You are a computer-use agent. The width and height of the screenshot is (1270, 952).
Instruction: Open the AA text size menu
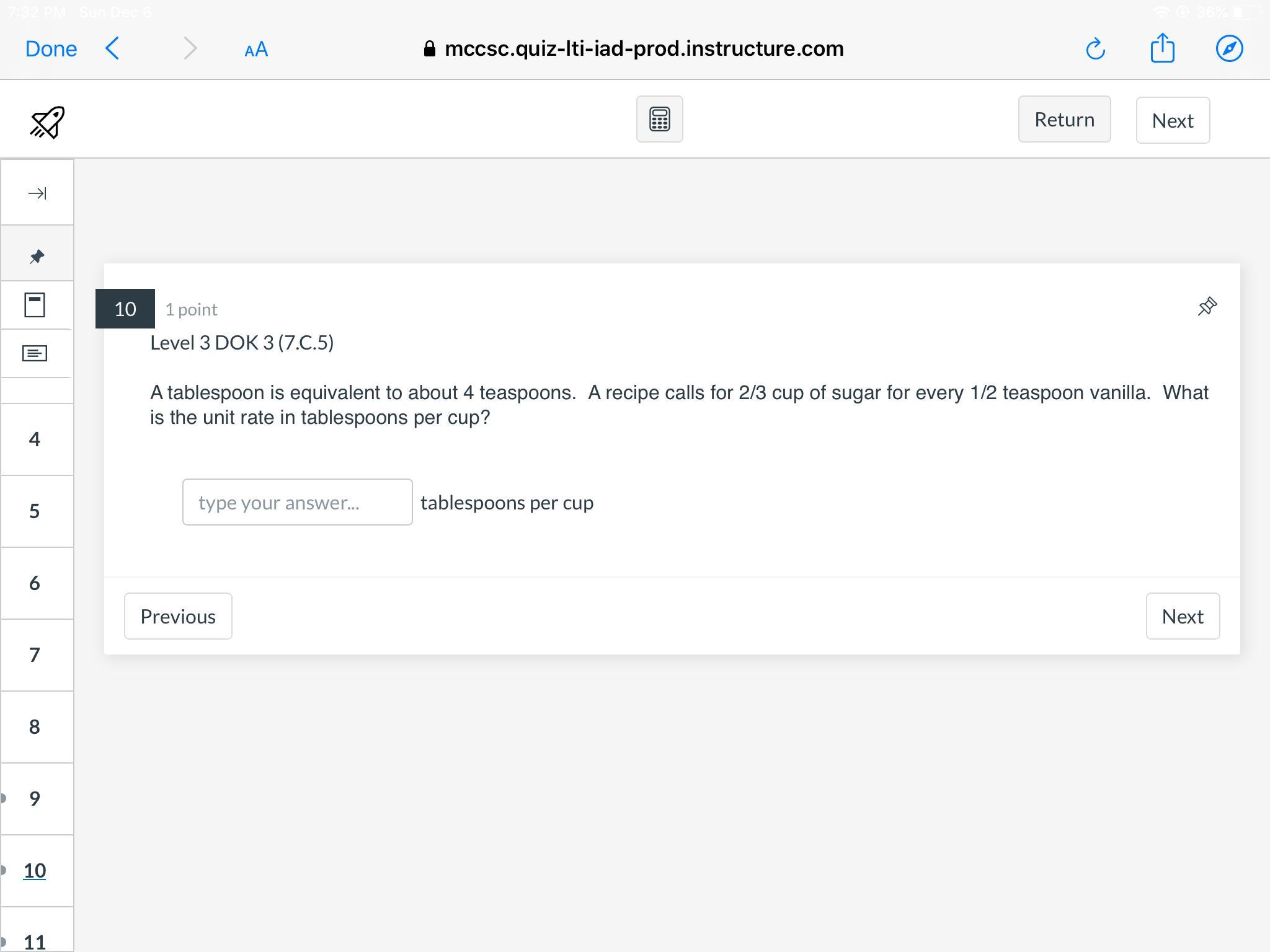coord(256,50)
